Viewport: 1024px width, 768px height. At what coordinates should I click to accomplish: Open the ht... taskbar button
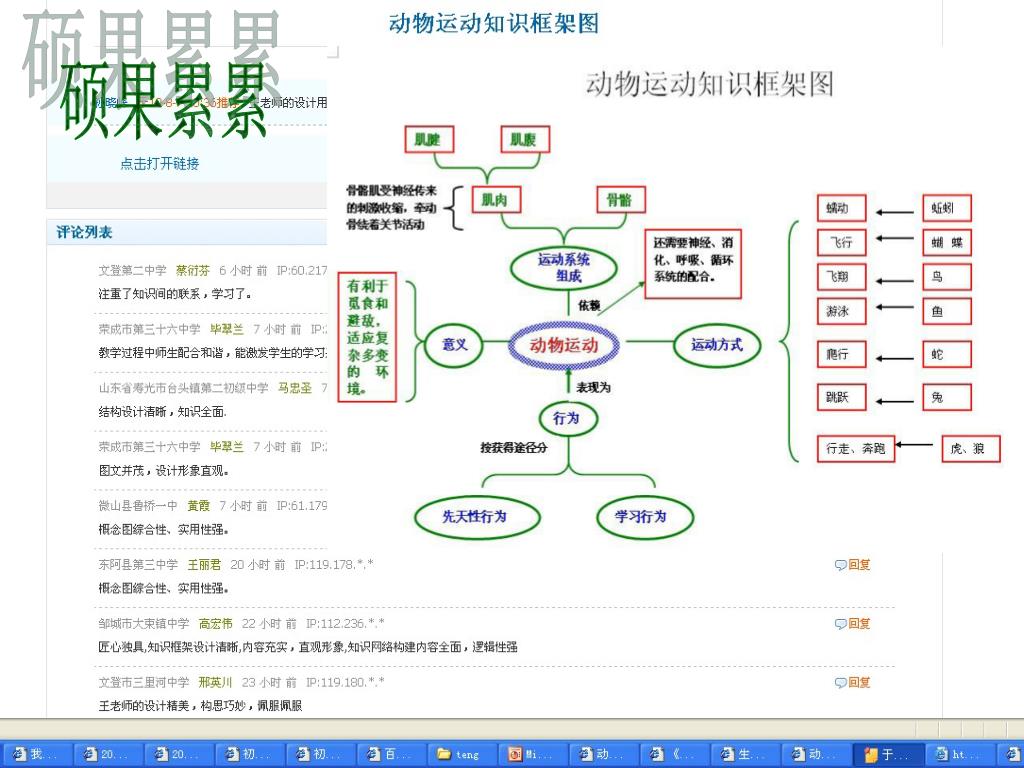pyautogui.click(x=959, y=754)
